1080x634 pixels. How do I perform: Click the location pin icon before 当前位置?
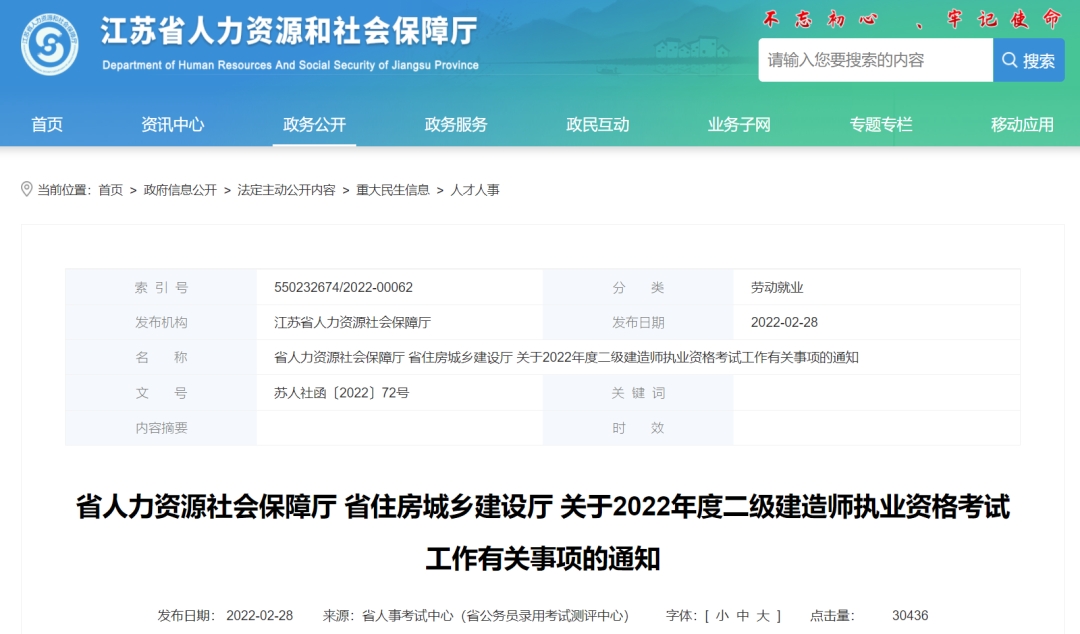[x=27, y=187]
